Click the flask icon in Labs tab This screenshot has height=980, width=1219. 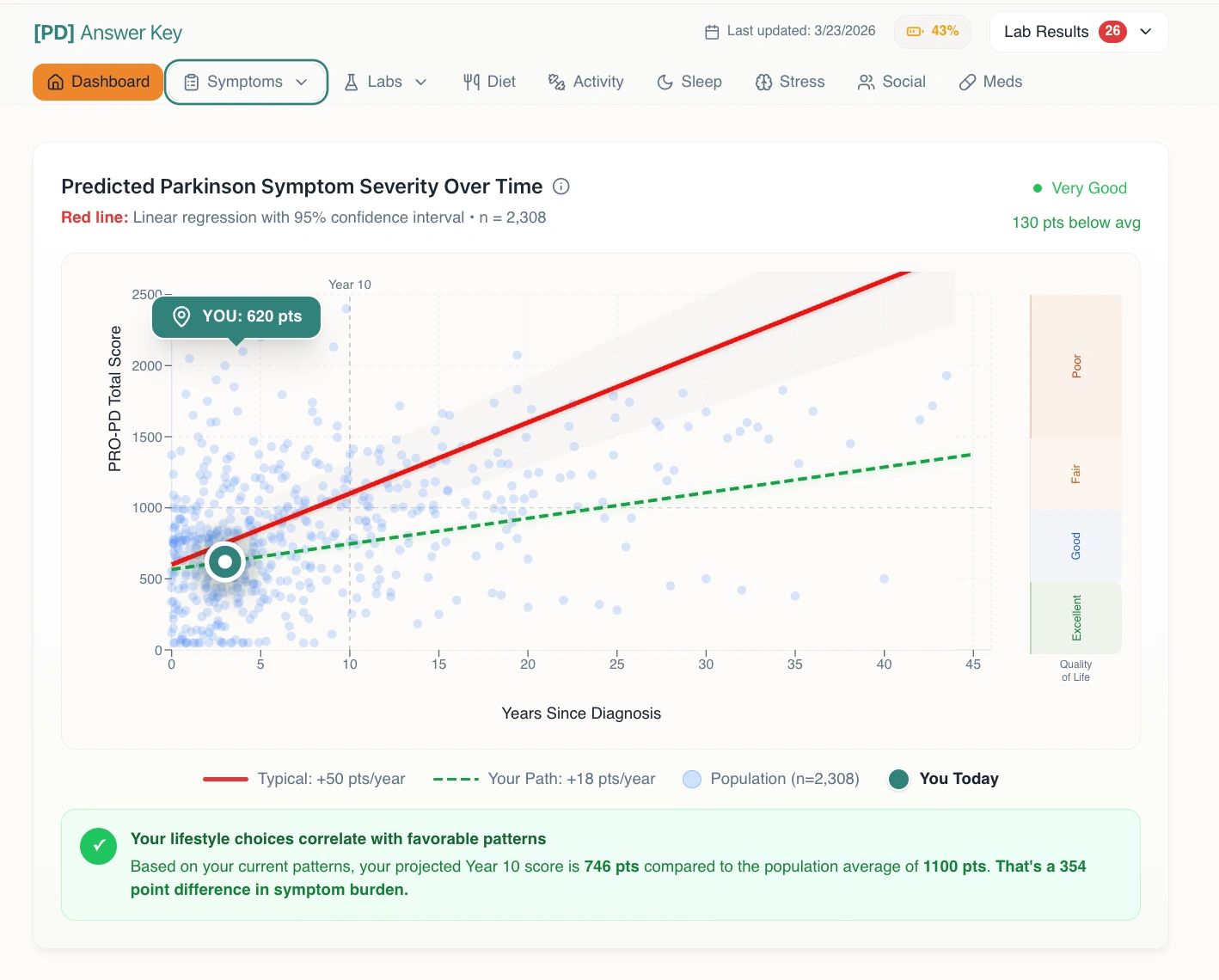(351, 83)
